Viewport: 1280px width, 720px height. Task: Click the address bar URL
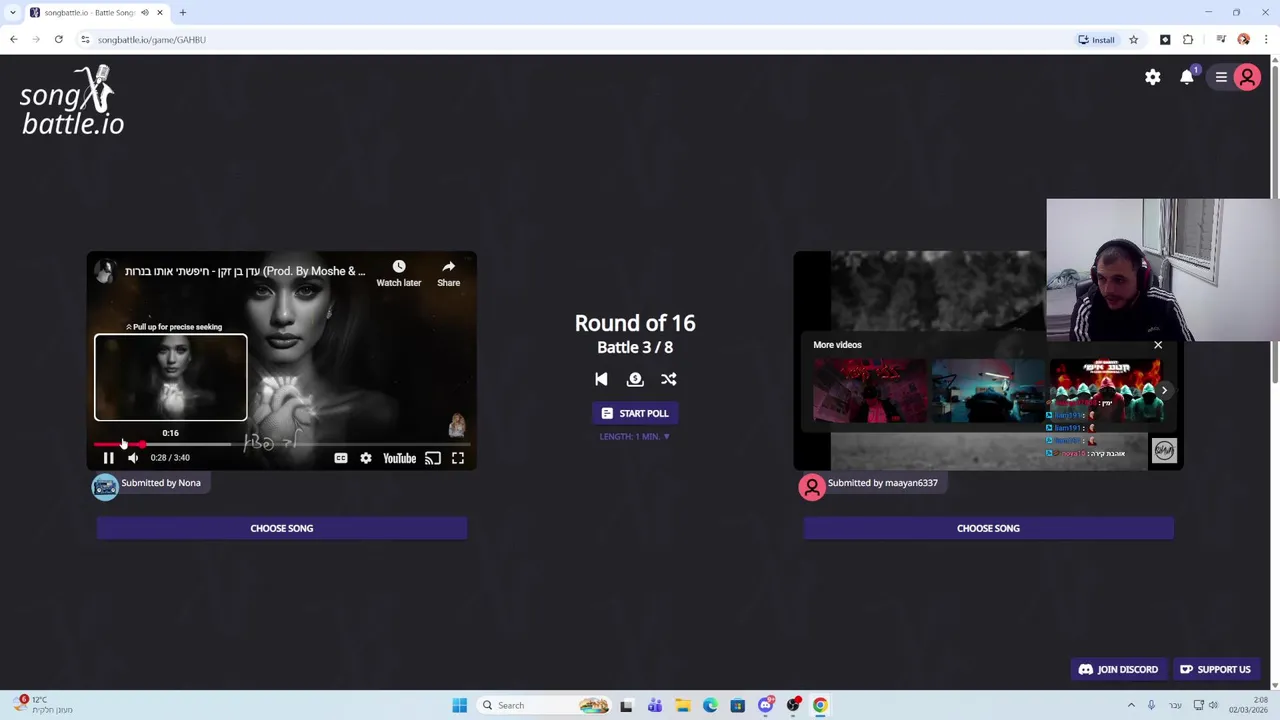[x=152, y=40]
